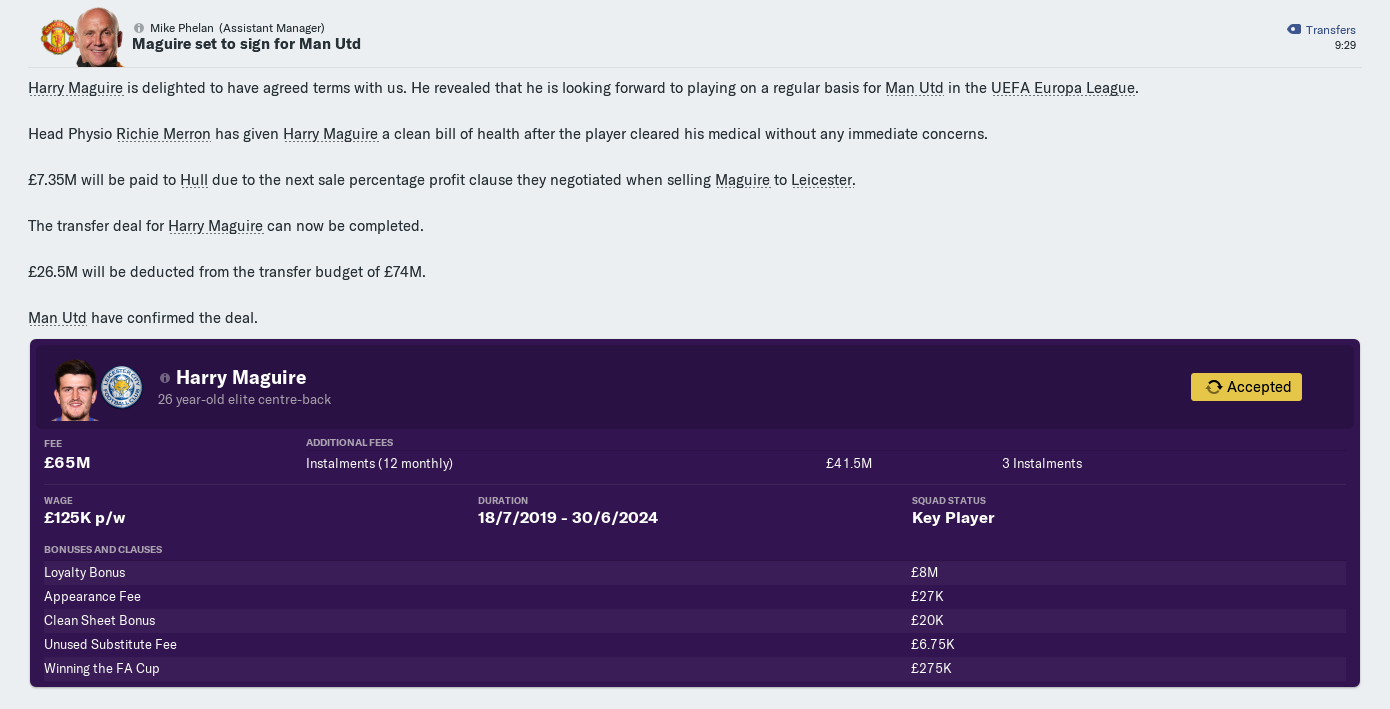Click Harry Maguire's face photo in the transfer card
Viewport: 1390px width, 709px height.
pyautogui.click(x=76, y=390)
